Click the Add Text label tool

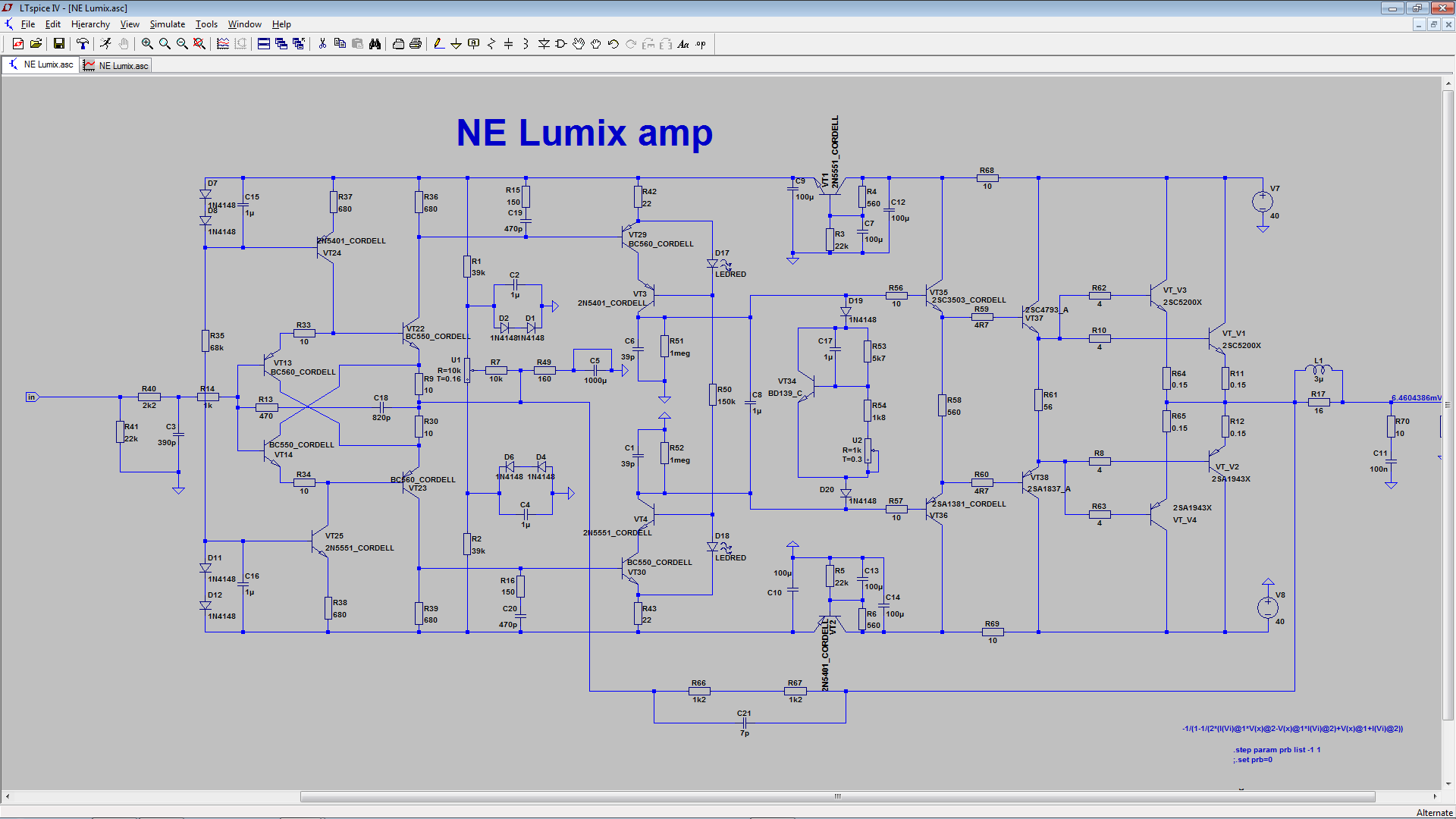(683, 44)
